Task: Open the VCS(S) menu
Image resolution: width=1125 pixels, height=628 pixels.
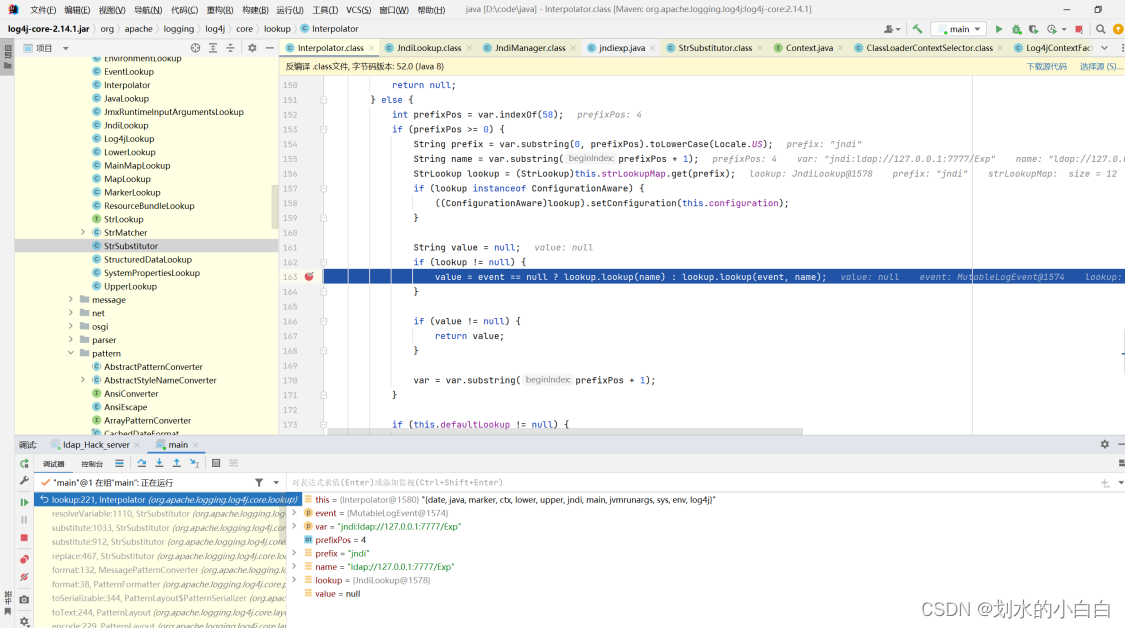Action: pyautogui.click(x=359, y=10)
